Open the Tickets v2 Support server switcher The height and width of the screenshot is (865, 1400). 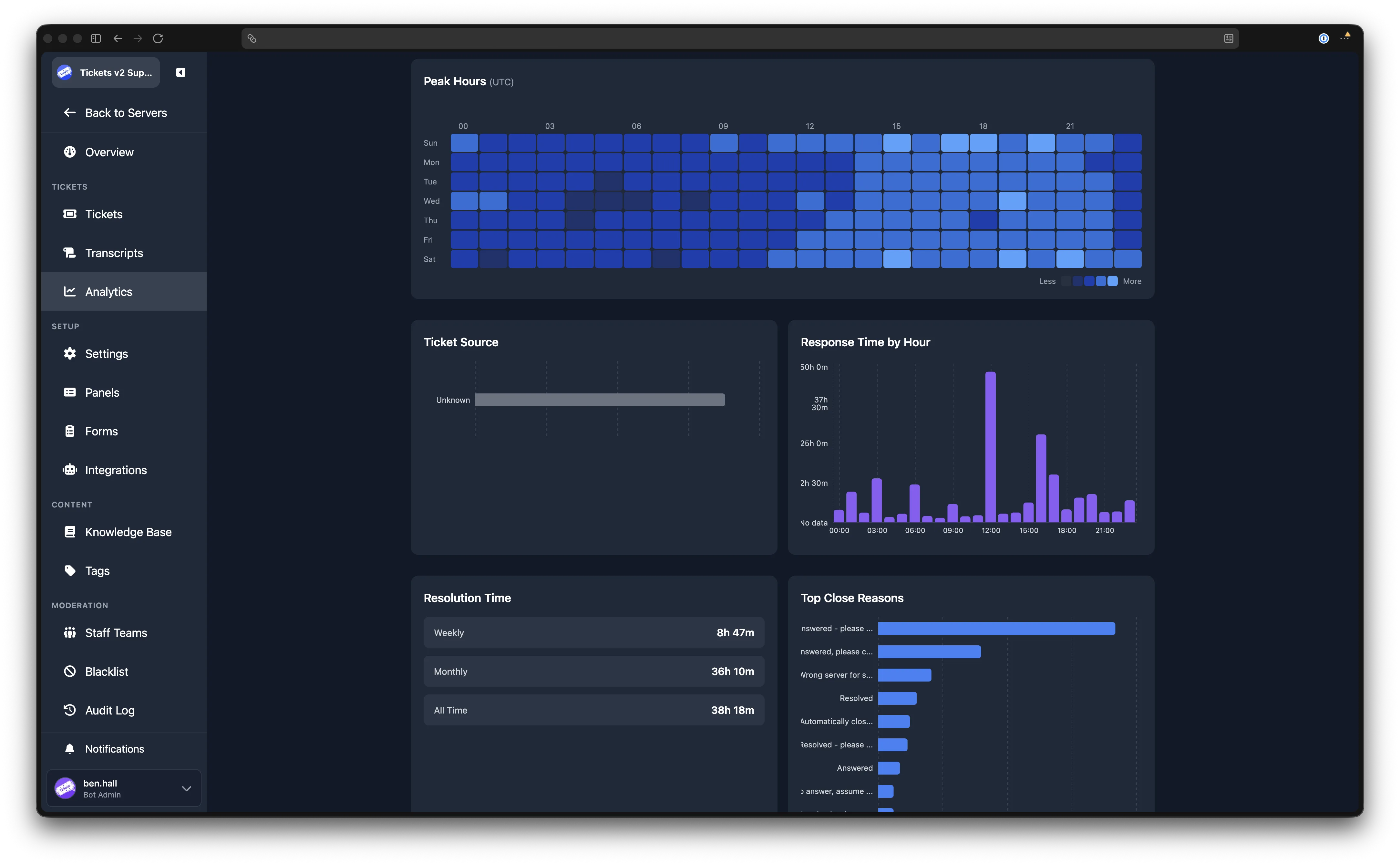click(106, 72)
